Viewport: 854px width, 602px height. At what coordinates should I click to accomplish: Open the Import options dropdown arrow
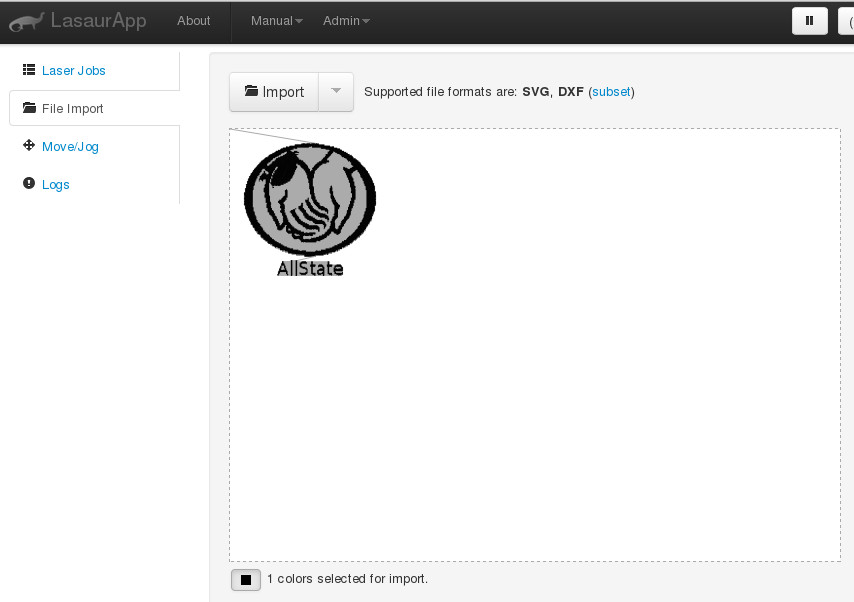coord(336,92)
